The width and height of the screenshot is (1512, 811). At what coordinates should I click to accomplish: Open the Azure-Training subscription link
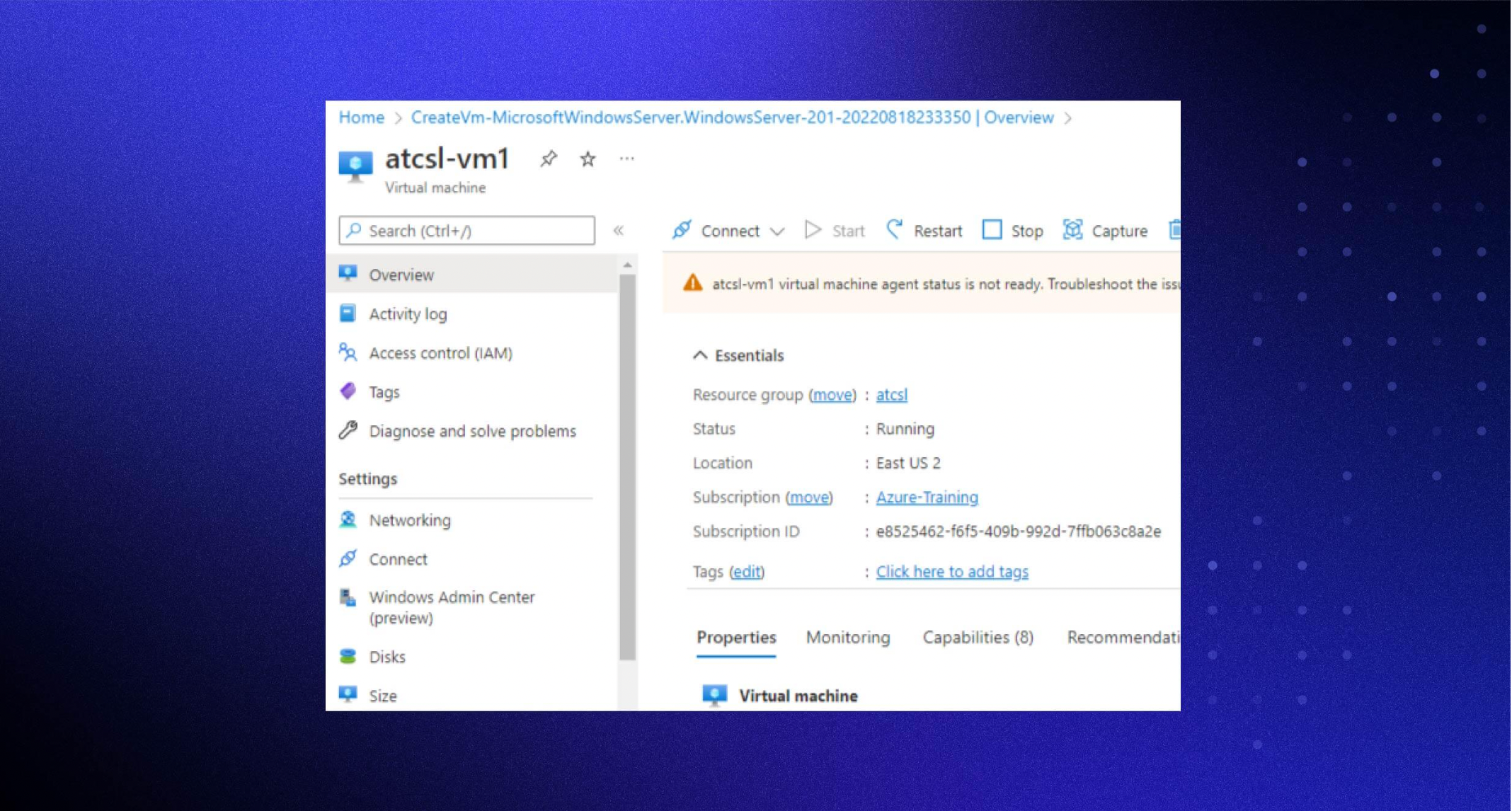[x=927, y=497]
